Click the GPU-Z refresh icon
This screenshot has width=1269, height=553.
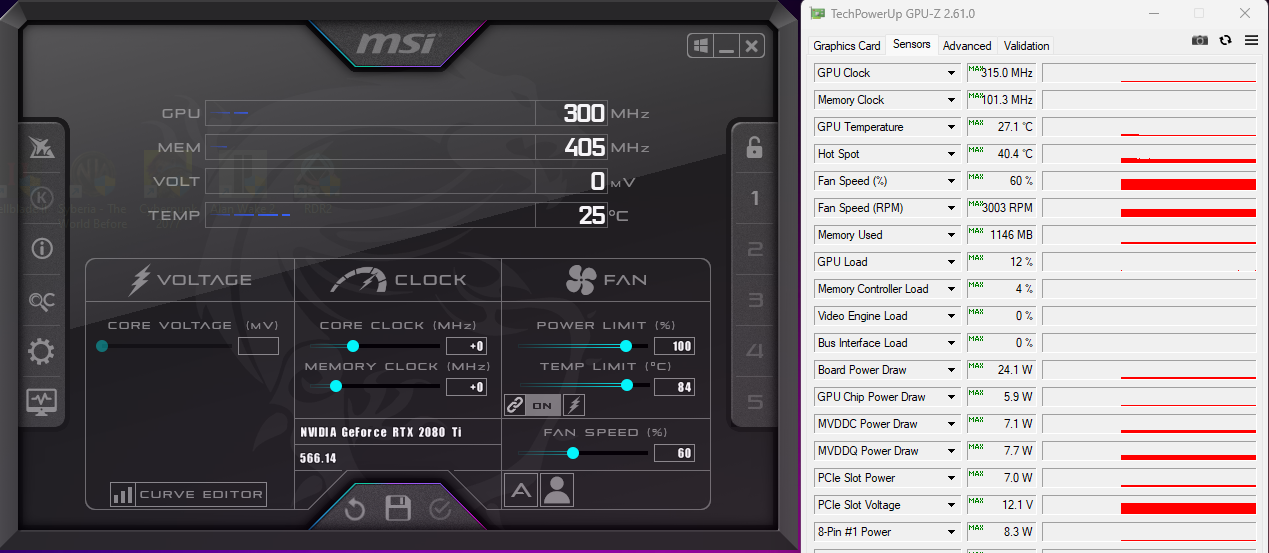tap(1225, 40)
